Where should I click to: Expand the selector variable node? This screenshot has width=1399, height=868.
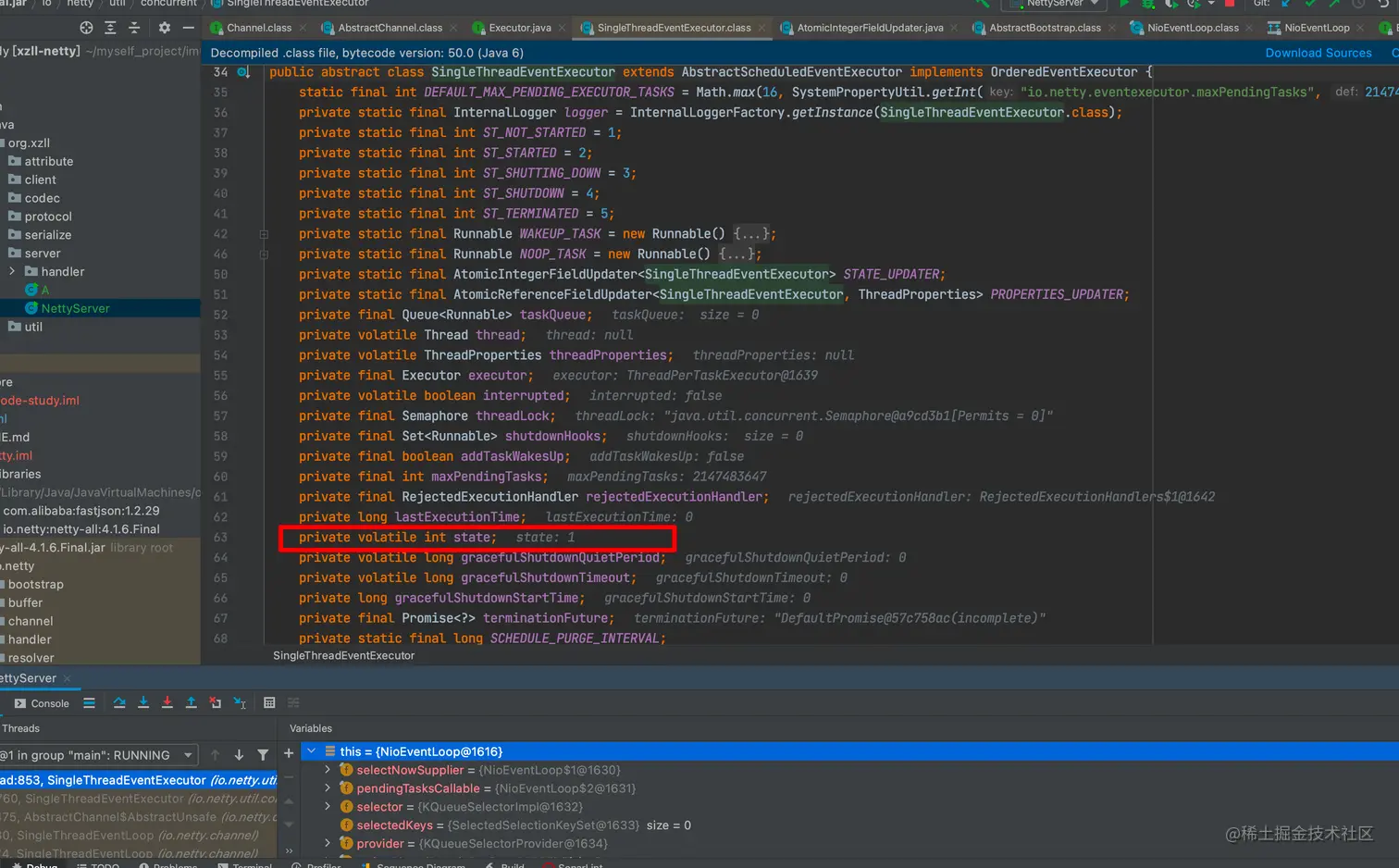pyautogui.click(x=328, y=807)
